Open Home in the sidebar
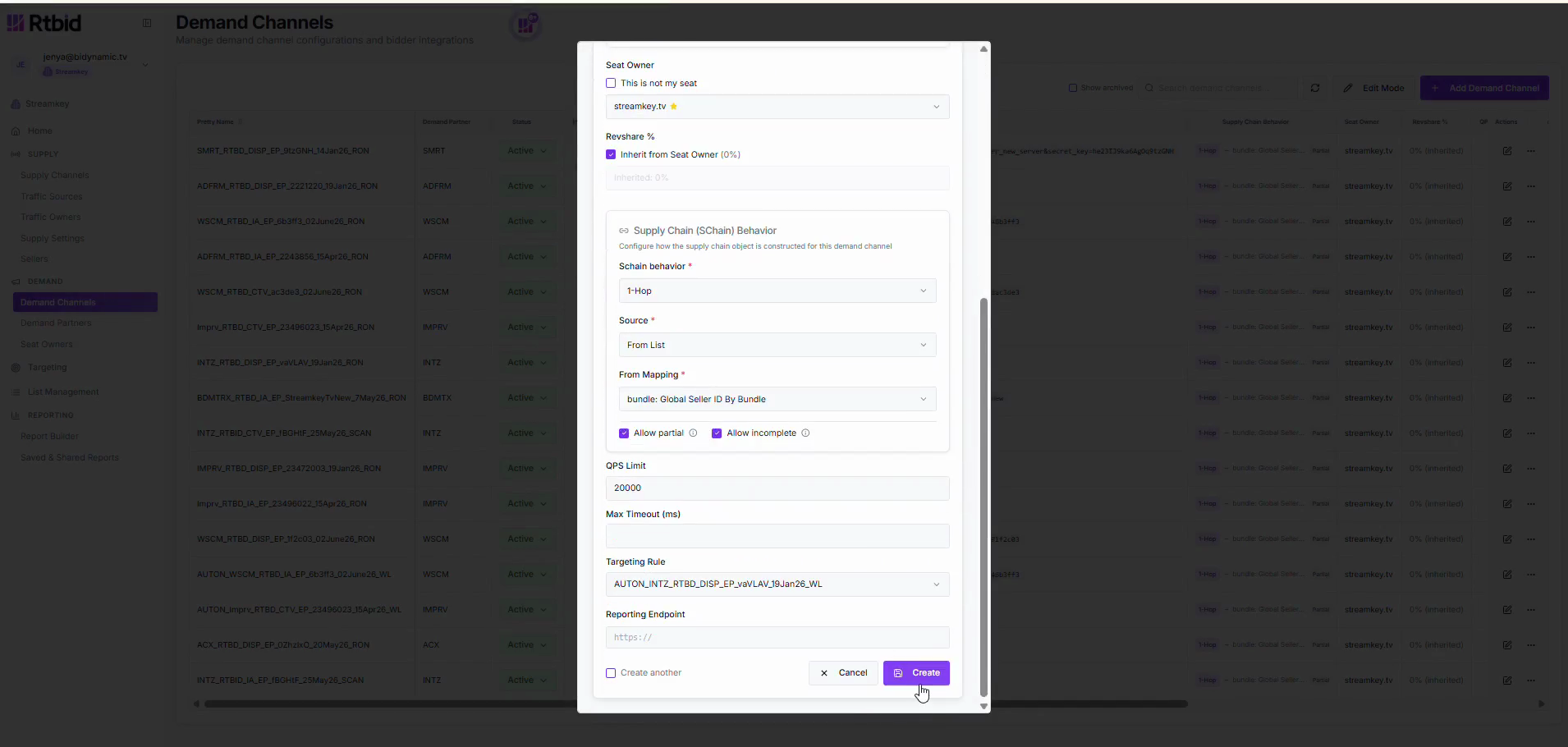 39,131
